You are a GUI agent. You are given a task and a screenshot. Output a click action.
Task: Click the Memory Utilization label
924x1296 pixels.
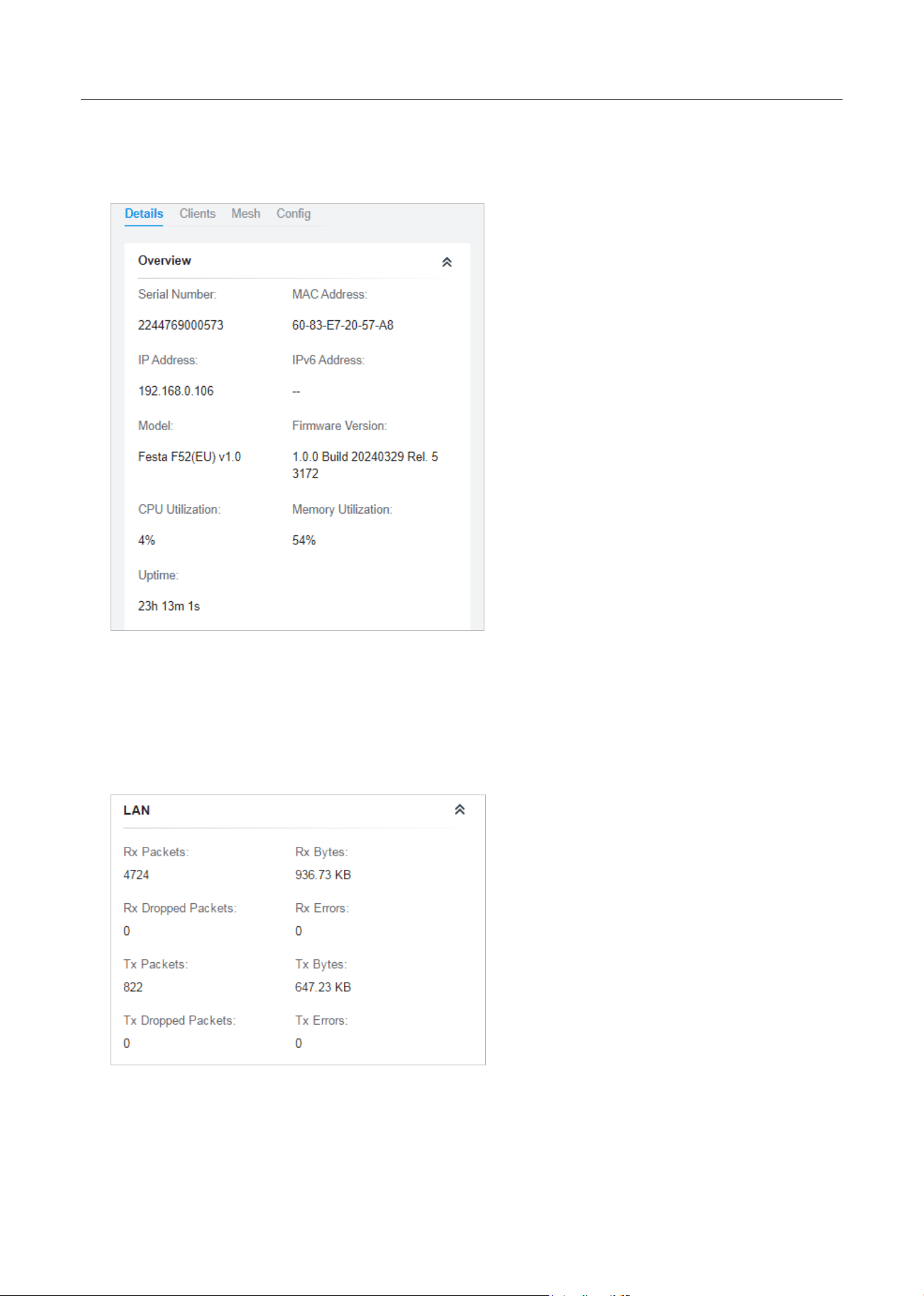[x=343, y=510]
